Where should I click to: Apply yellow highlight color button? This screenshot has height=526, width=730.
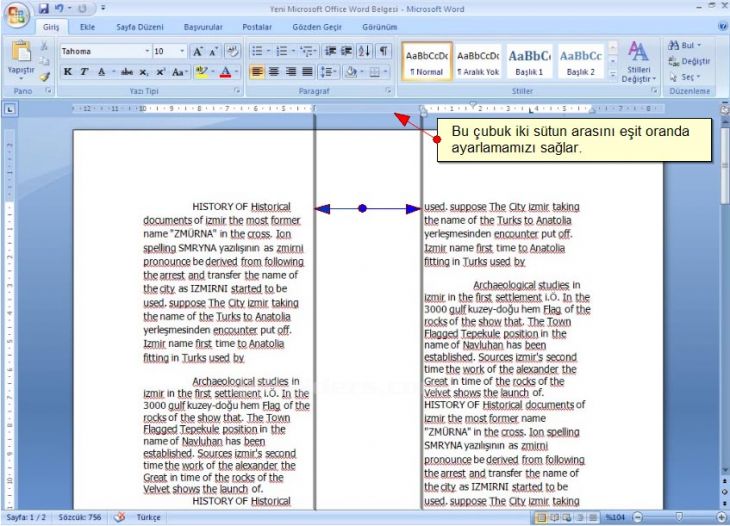point(202,72)
